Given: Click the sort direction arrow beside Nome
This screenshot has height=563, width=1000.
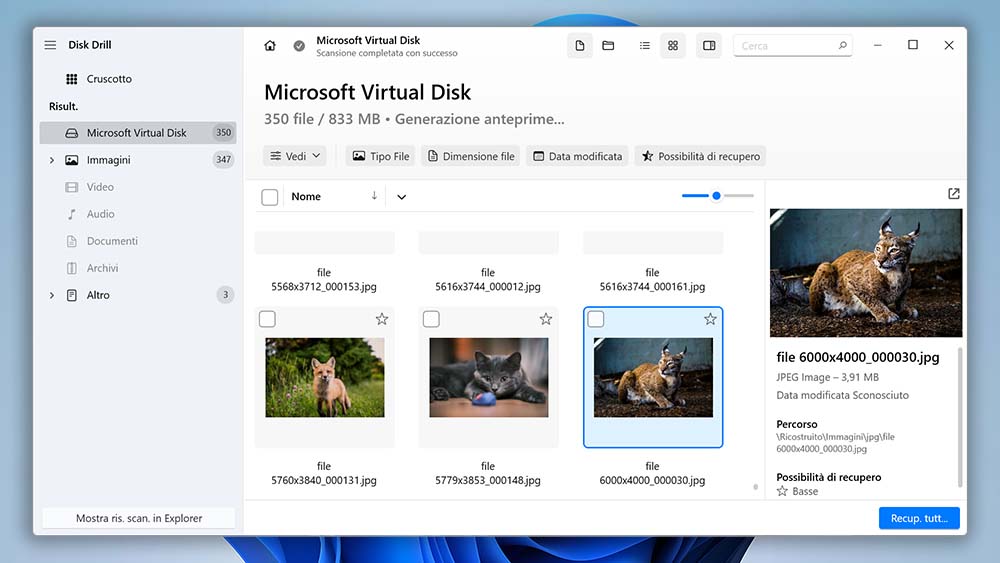Looking at the screenshot, I should (x=374, y=196).
